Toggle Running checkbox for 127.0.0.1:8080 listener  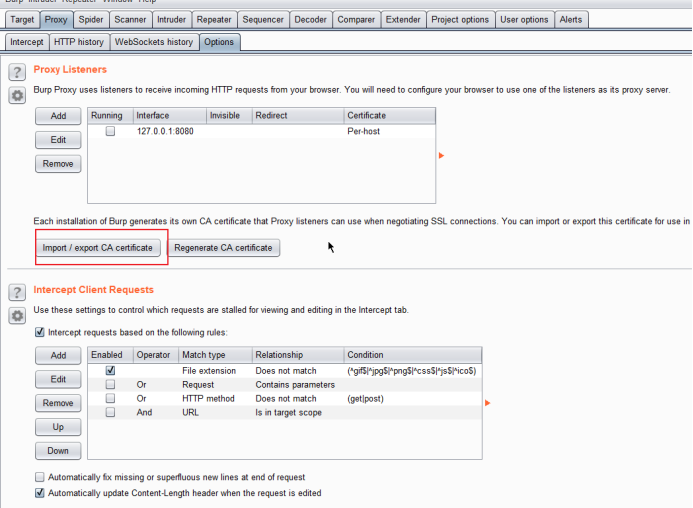click(x=110, y=131)
